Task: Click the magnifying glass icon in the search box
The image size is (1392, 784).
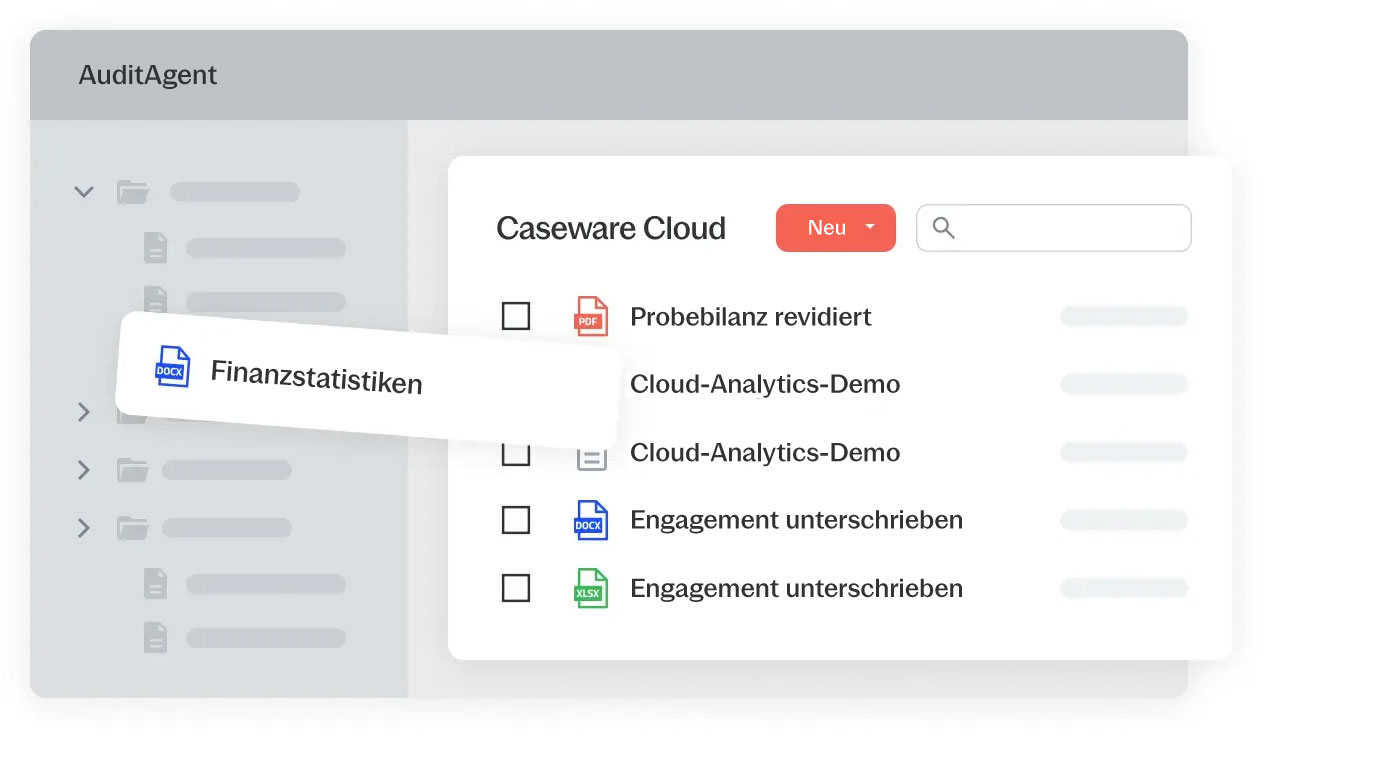Action: tap(943, 228)
